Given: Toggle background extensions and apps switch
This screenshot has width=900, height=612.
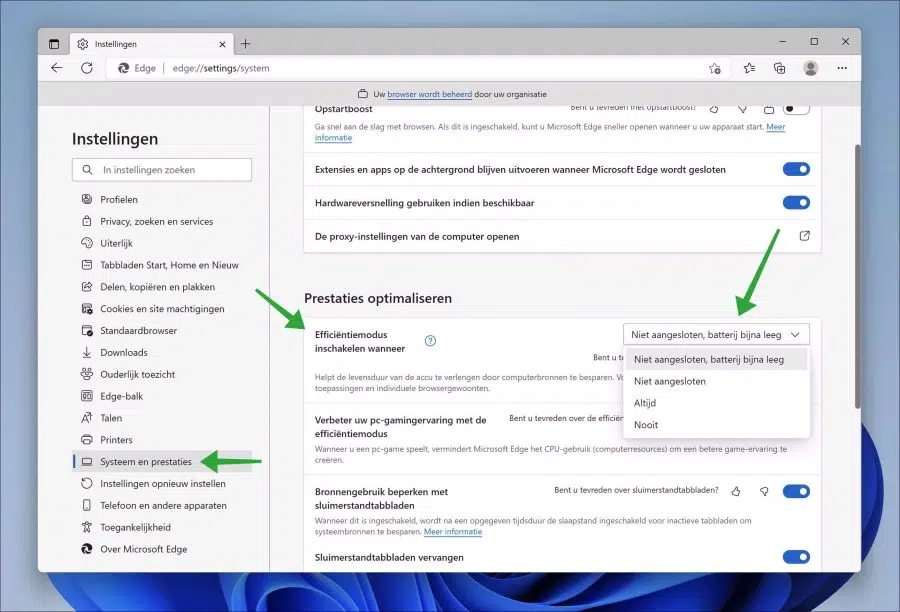Looking at the screenshot, I should tap(796, 169).
